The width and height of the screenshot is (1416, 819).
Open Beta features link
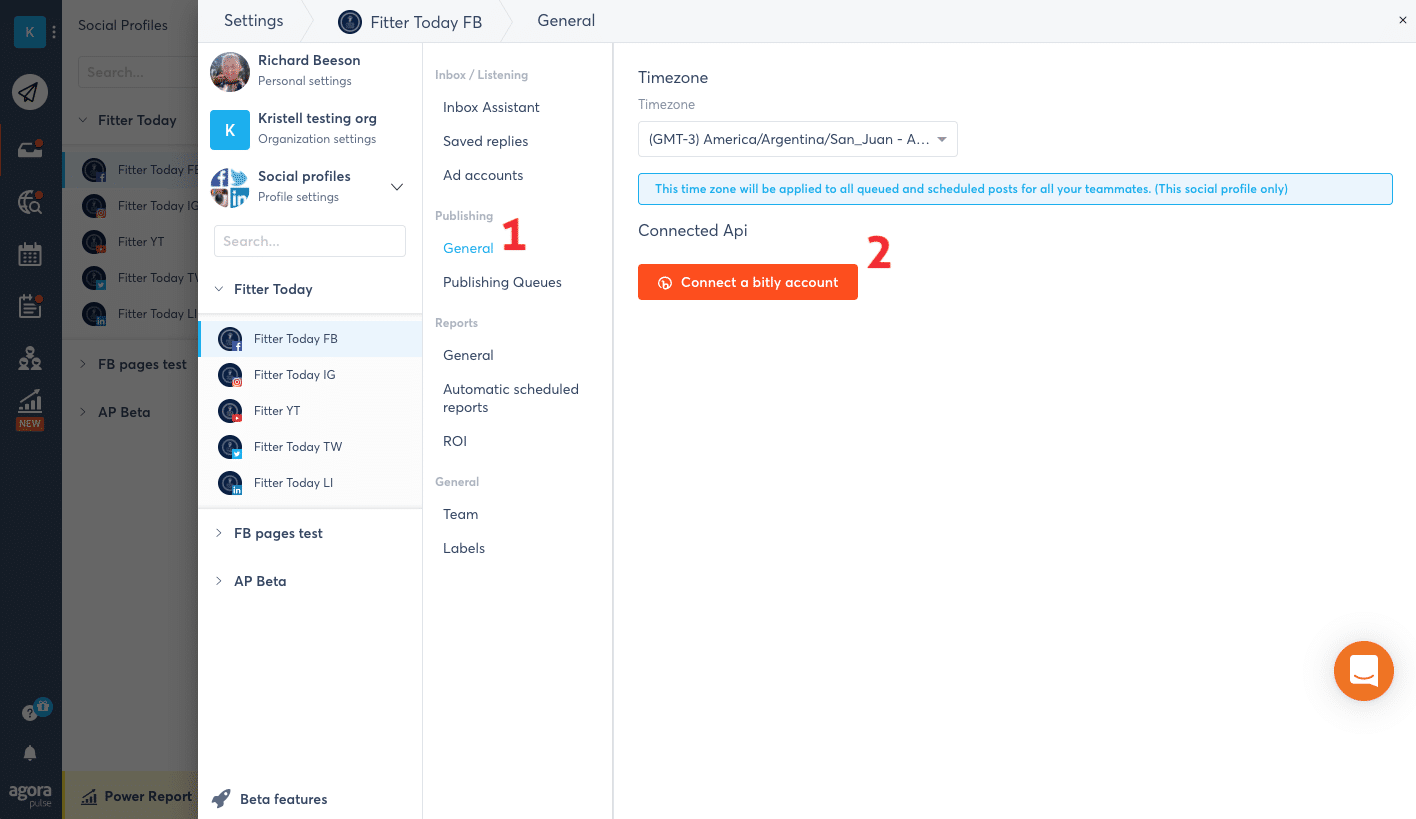(284, 799)
